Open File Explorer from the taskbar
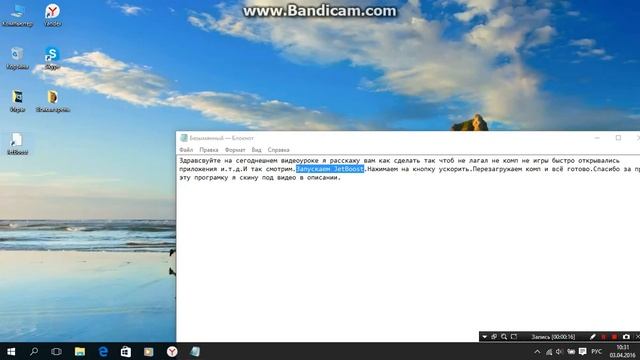 tap(80, 351)
